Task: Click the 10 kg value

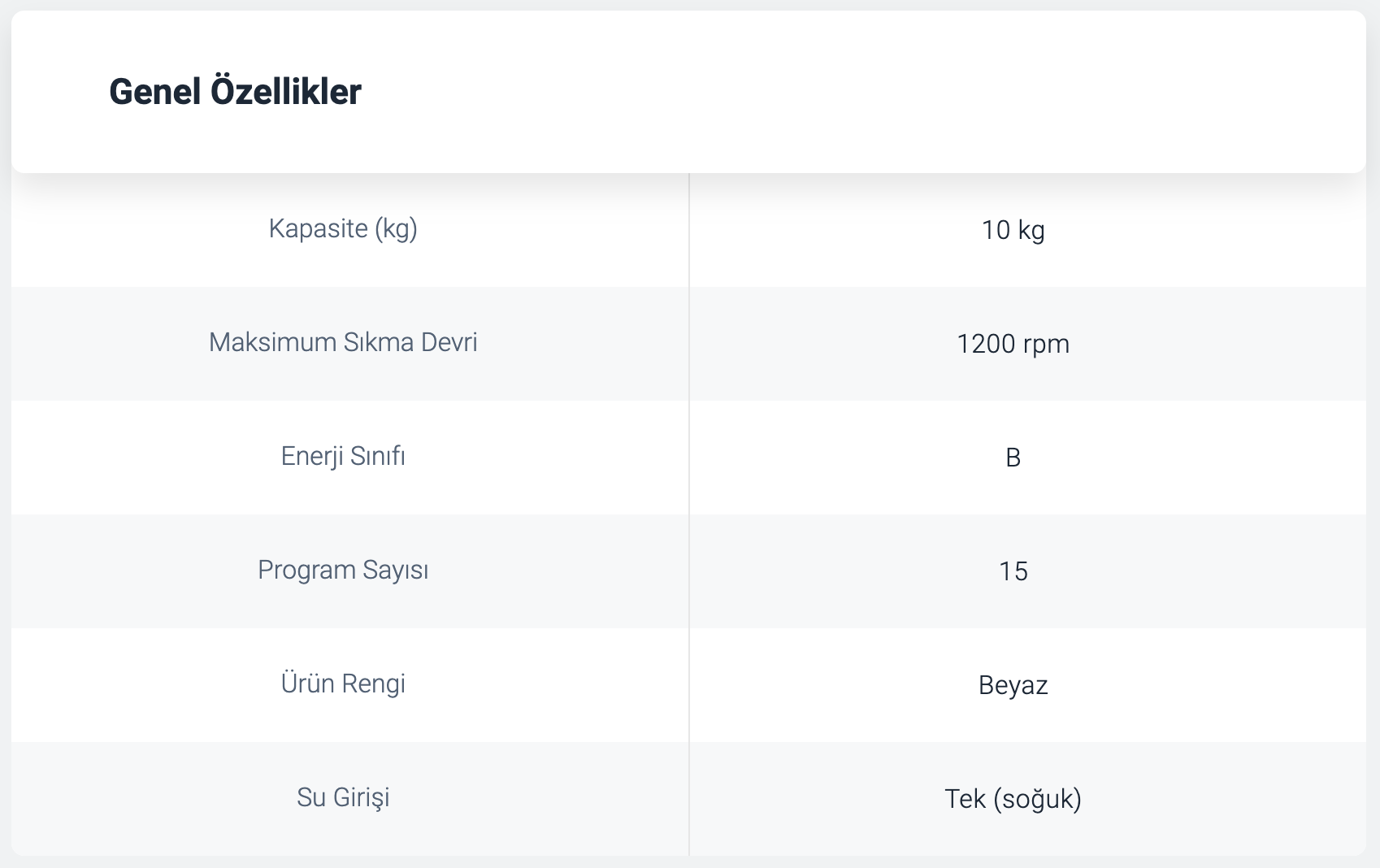Action: (1013, 230)
